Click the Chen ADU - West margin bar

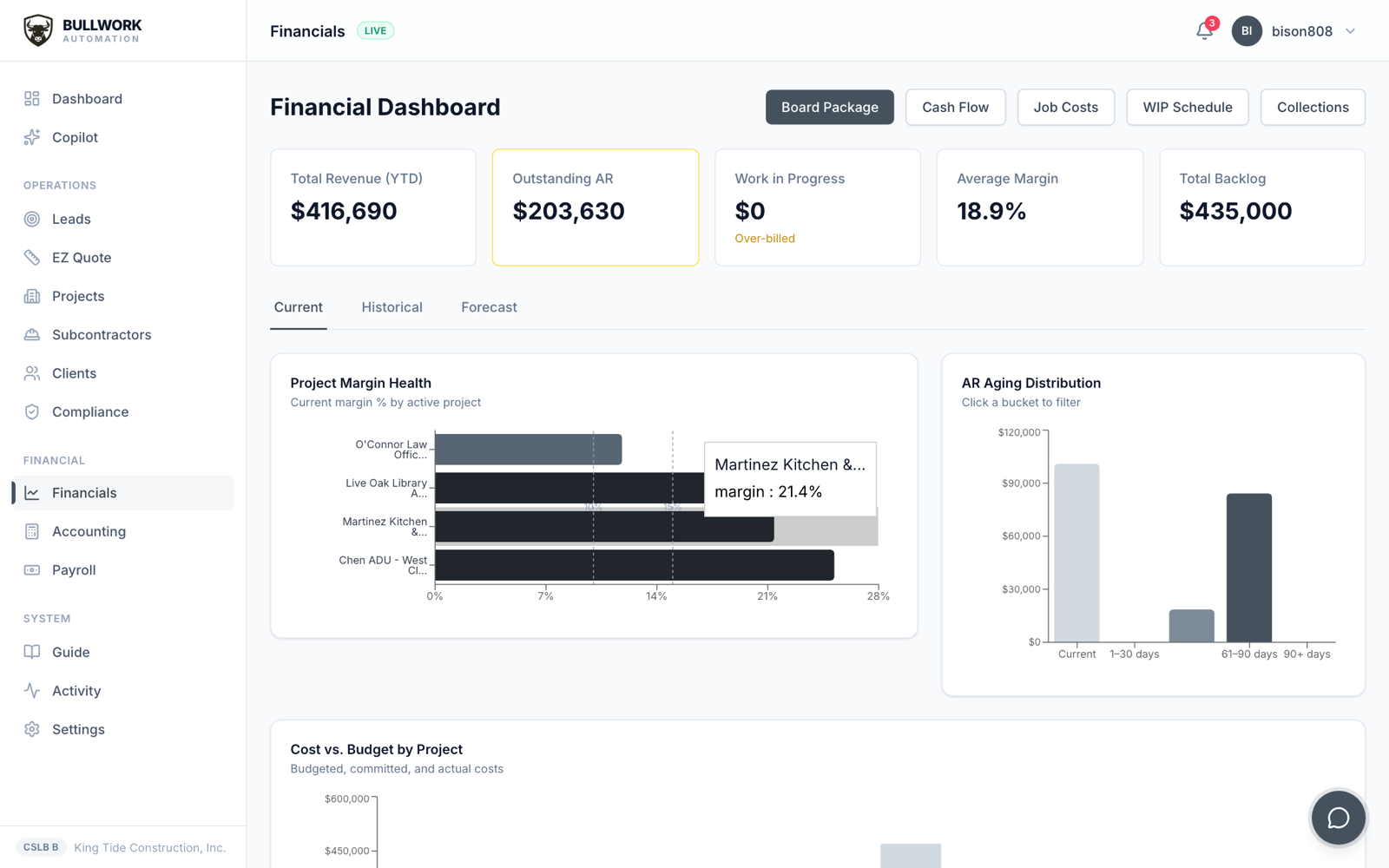pos(635,565)
